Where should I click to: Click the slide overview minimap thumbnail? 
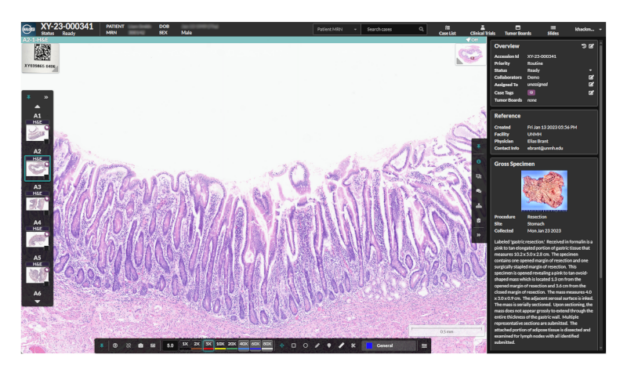(x=470, y=54)
